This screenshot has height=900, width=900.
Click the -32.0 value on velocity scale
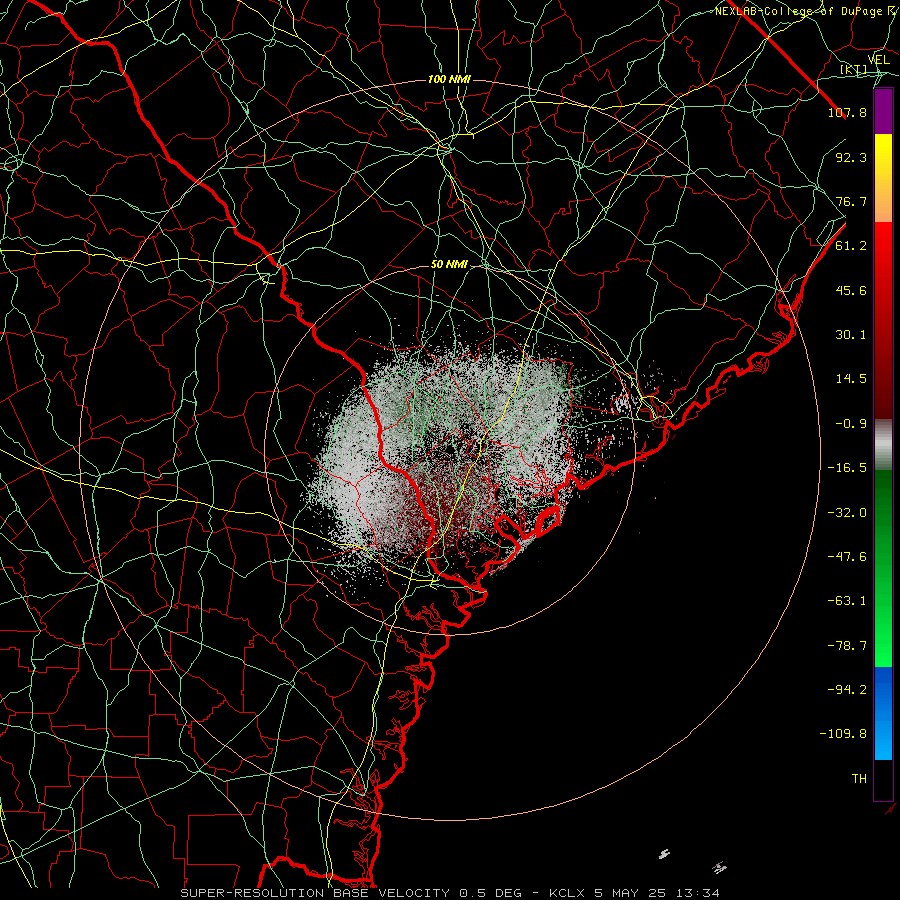point(847,513)
